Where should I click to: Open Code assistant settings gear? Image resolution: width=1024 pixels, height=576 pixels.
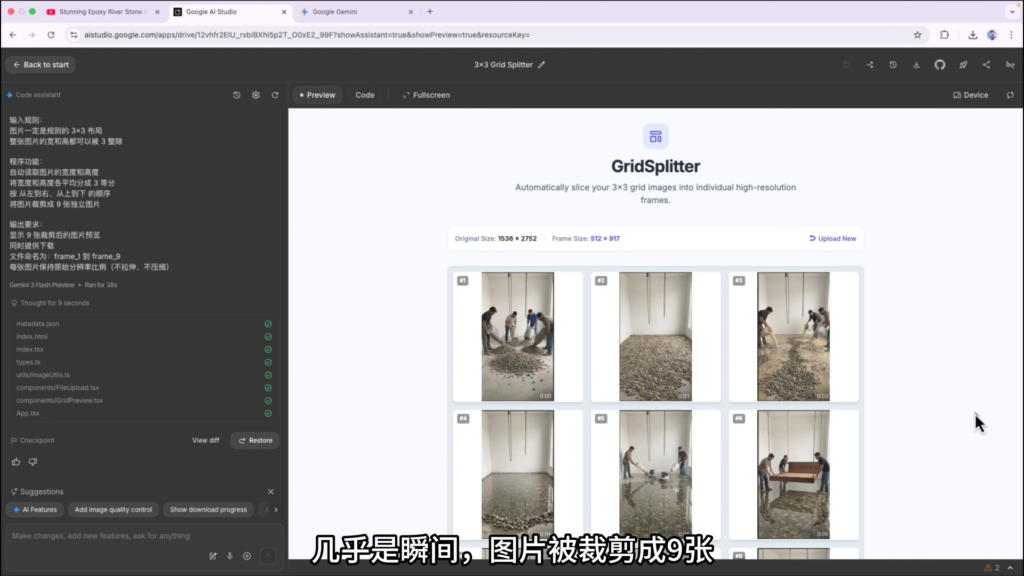(256, 95)
